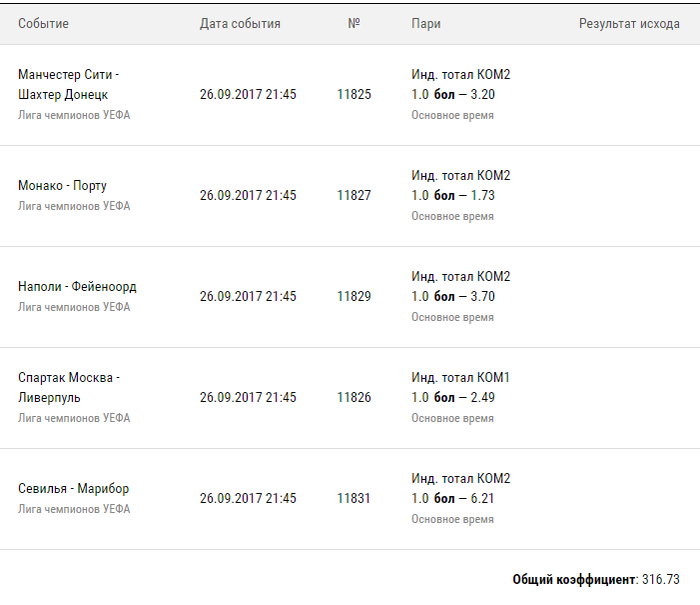The height and width of the screenshot is (605, 700).
Task: Click Лига чемпионов УЕФА under Монако - Порту
Action: click(74, 206)
